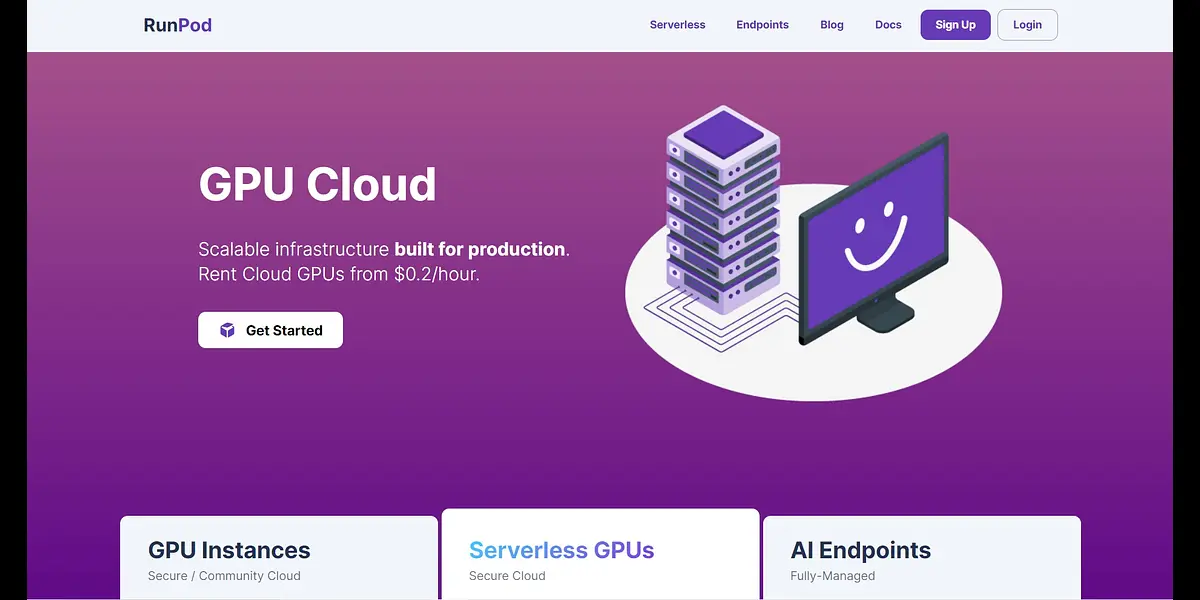The image size is (1200, 600).
Task: Click the GPU Cloud headline
Action: pyautogui.click(x=317, y=184)
